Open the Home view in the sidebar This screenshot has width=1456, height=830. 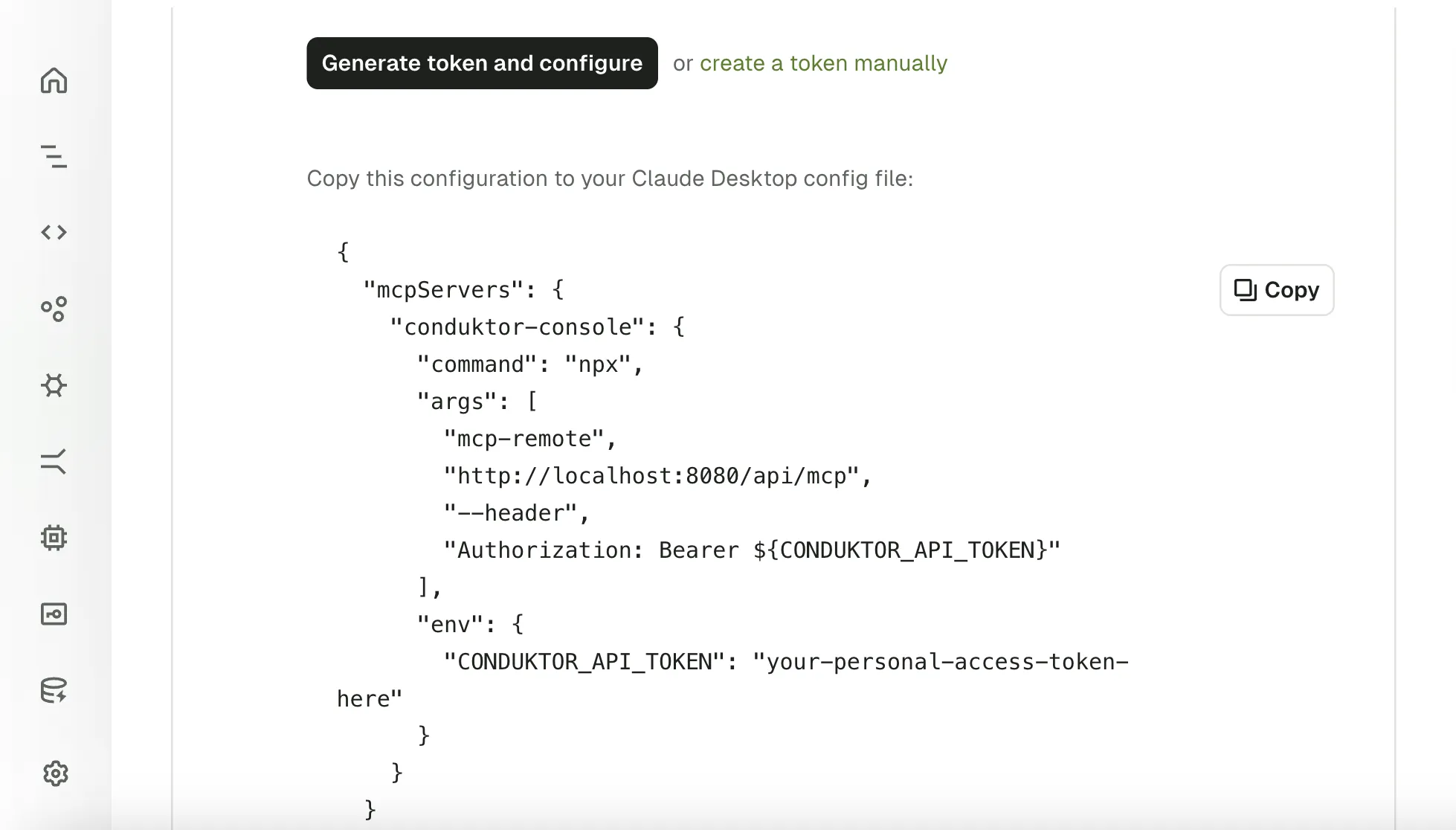54,81
